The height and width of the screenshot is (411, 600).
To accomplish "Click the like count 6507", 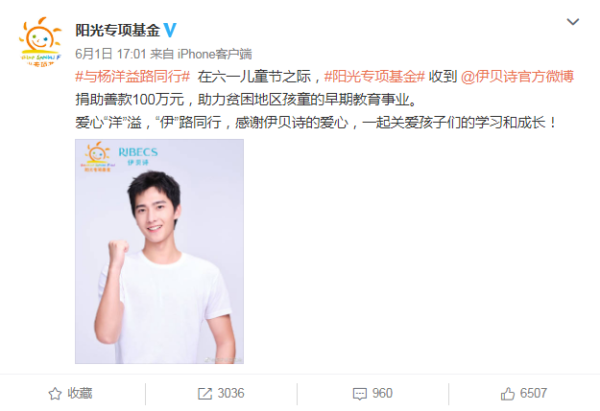I will pos(533,393).
